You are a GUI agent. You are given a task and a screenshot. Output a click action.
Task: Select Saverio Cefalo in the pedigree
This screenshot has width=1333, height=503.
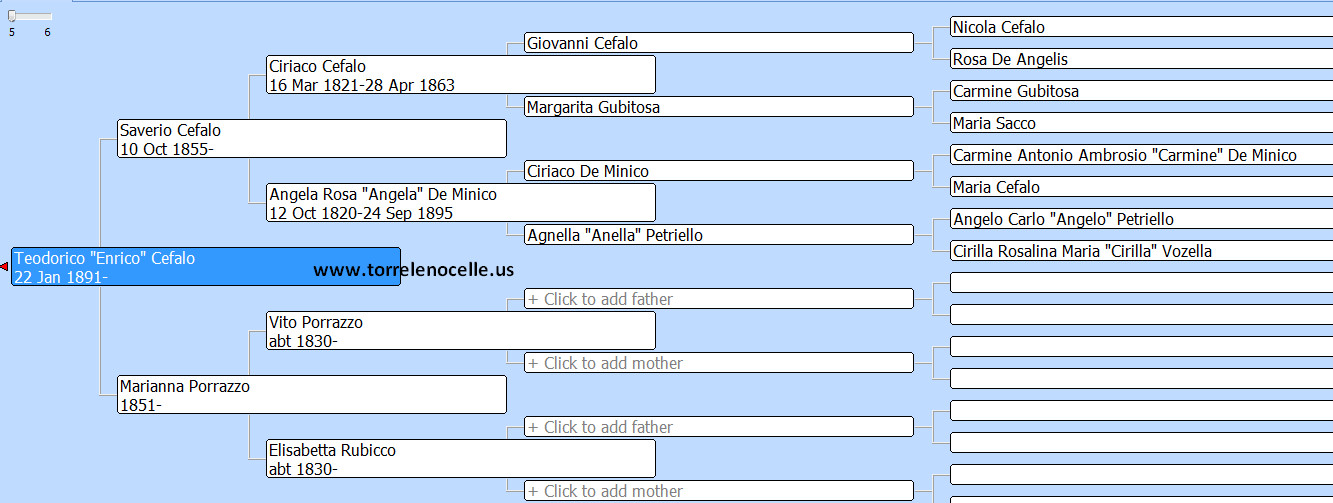coord(311,139)
